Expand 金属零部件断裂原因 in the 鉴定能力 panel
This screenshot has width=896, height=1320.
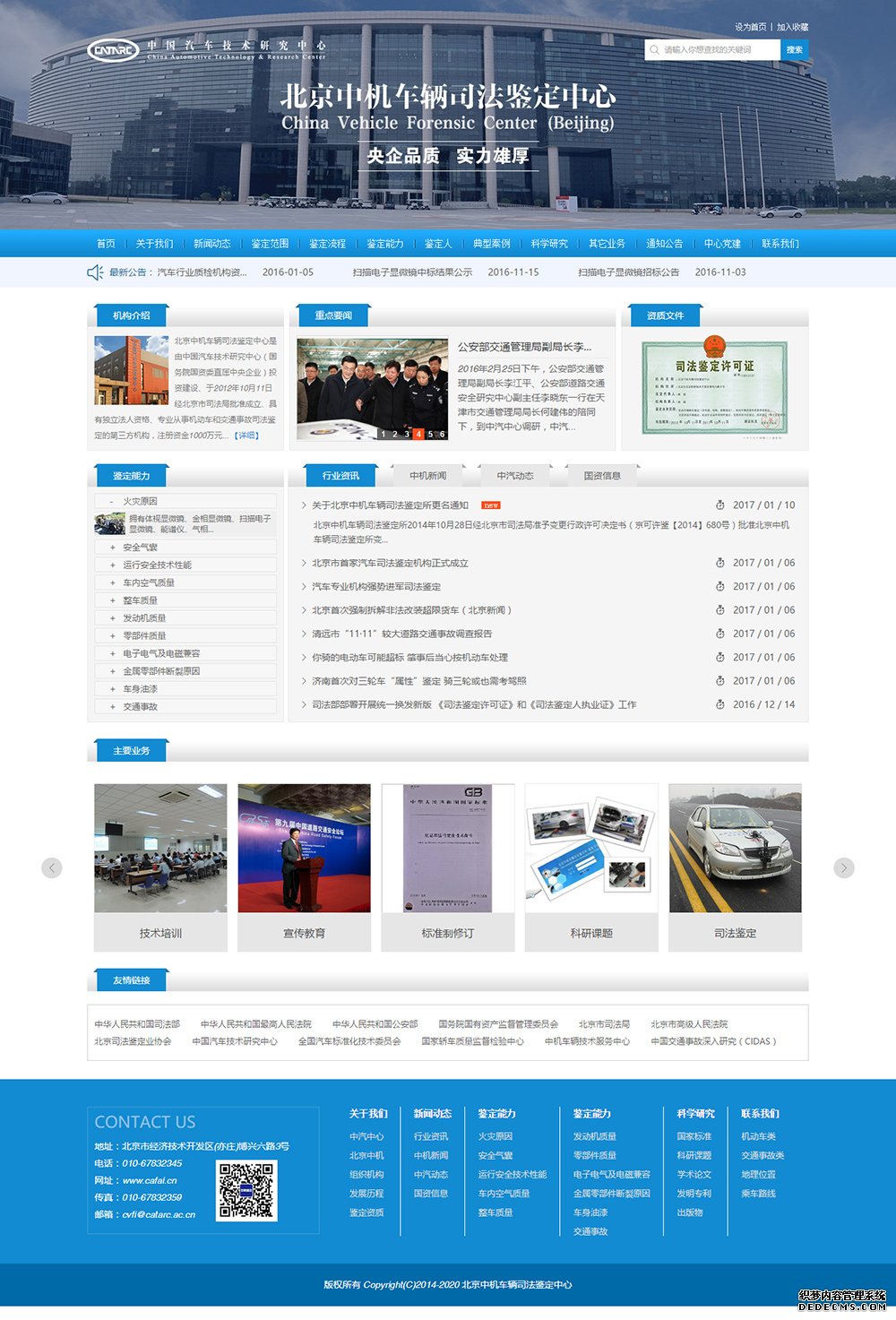tap(185, 671)
